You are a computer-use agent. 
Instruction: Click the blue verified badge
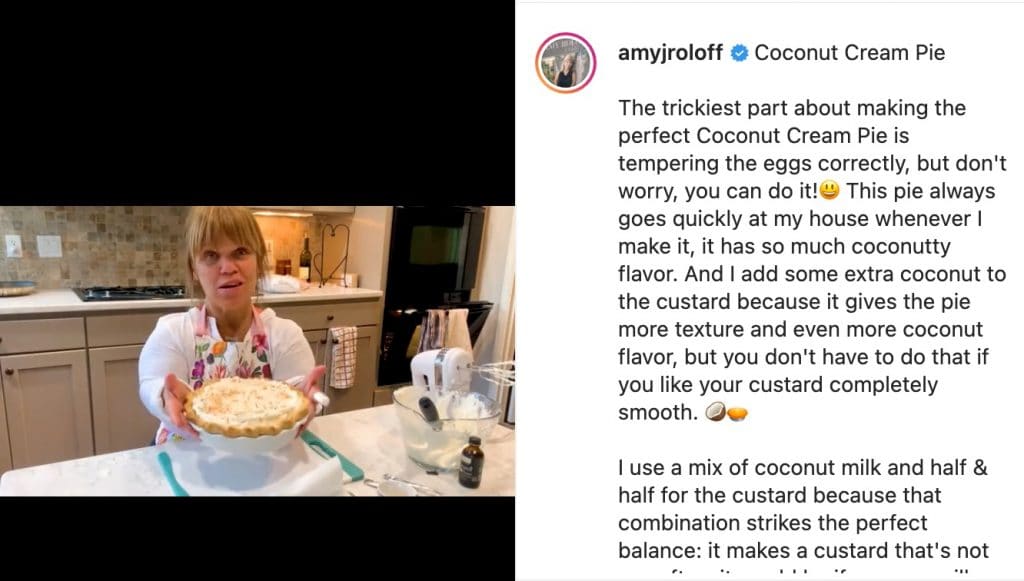pyautogui.click(x=739, y=53)
